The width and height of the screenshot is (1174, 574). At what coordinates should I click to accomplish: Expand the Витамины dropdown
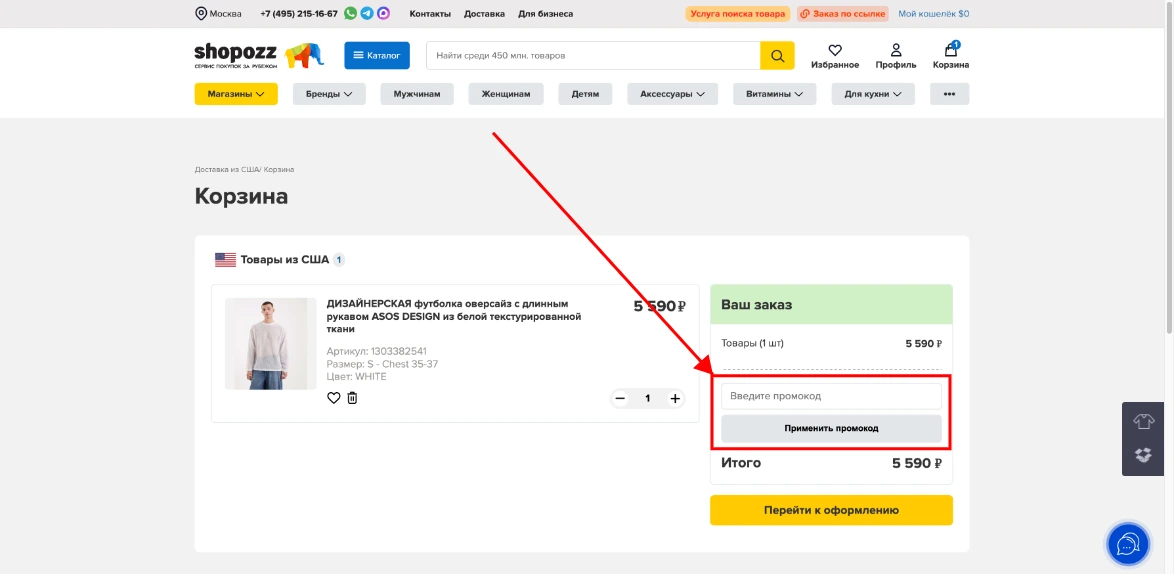[x=774, y=94]
